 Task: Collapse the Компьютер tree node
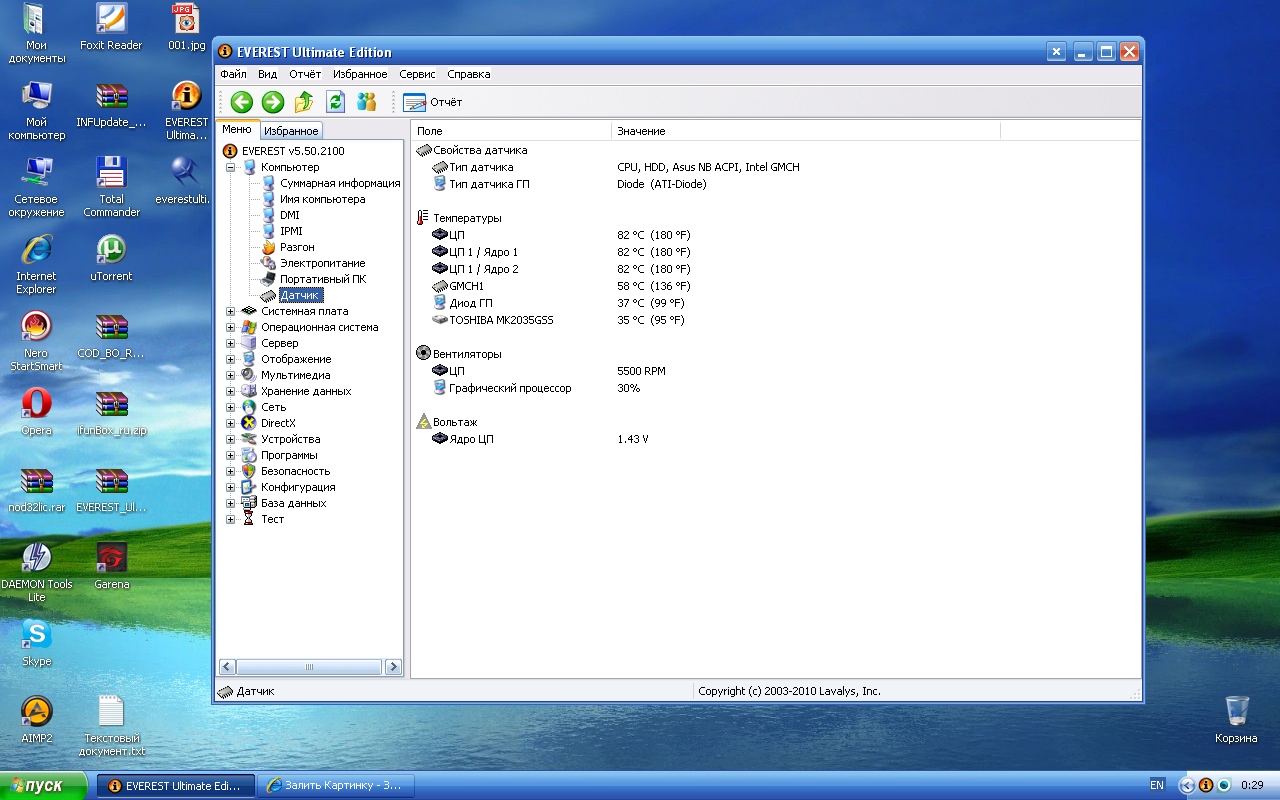tap(231, 167)
